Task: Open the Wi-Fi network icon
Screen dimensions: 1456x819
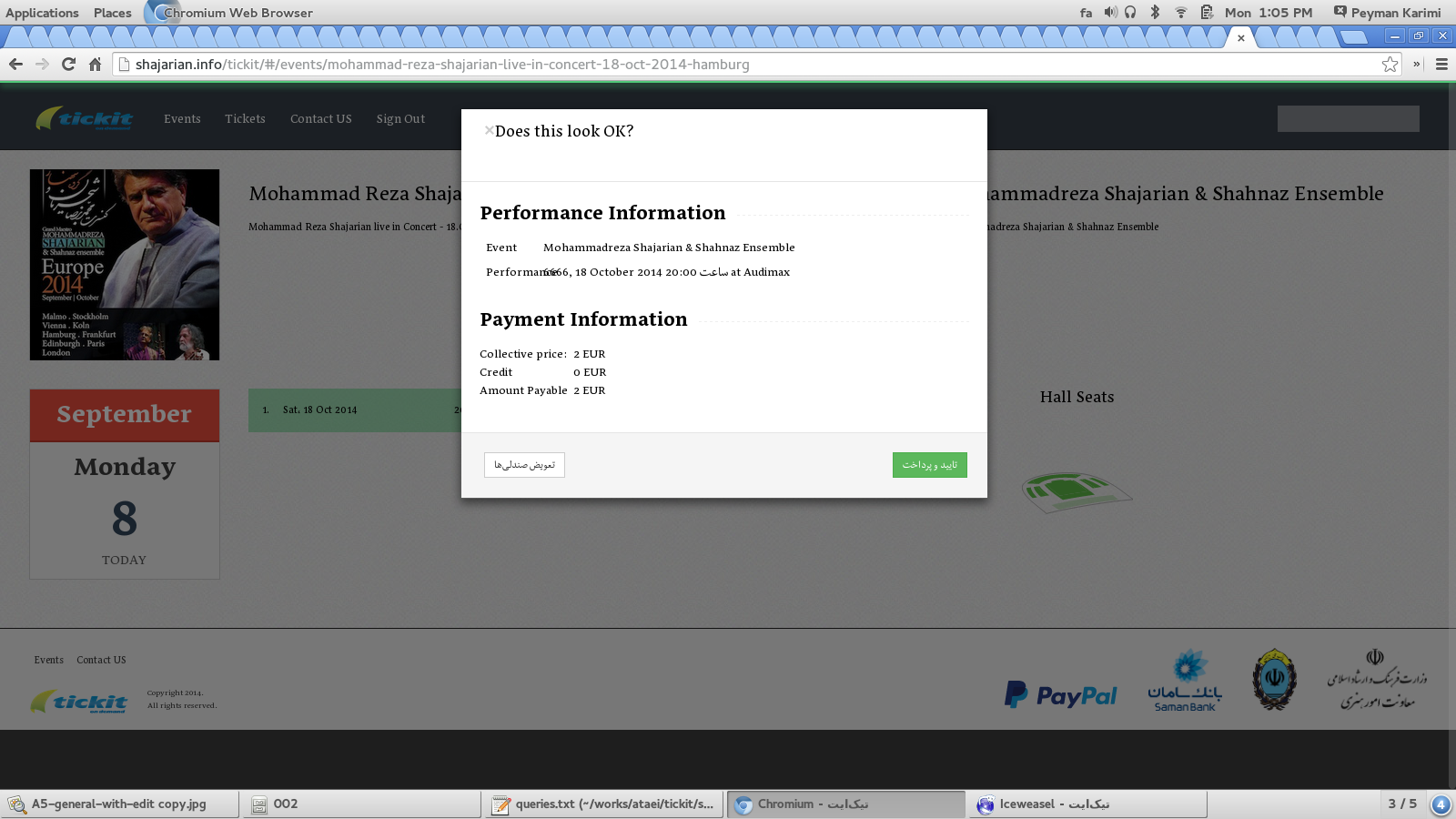Action: (1181, 12)
